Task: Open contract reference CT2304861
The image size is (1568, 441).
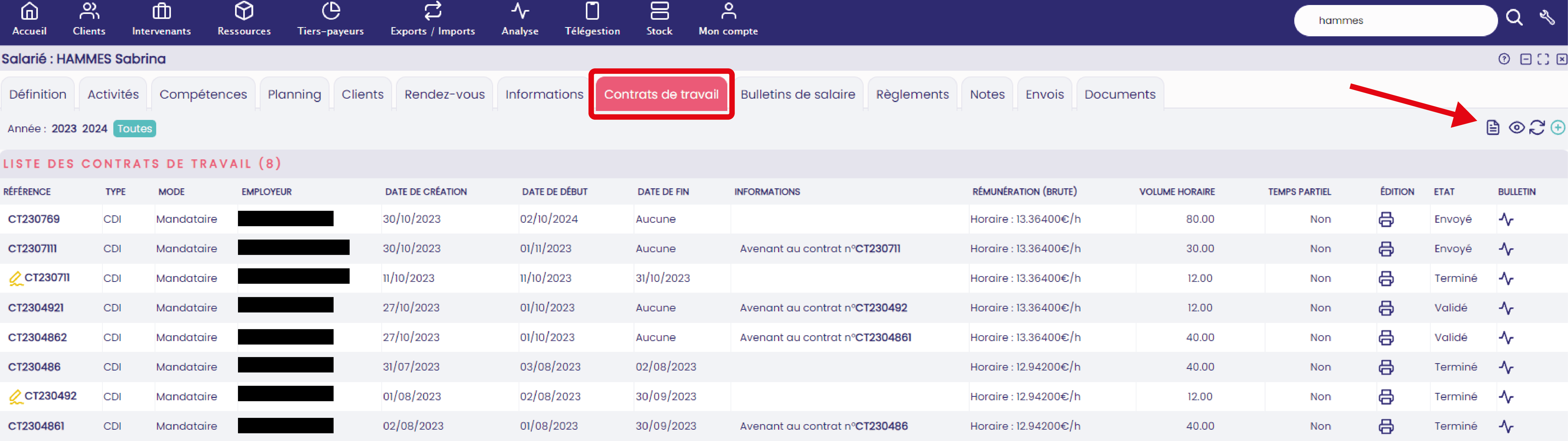Action: pos(36,426)
